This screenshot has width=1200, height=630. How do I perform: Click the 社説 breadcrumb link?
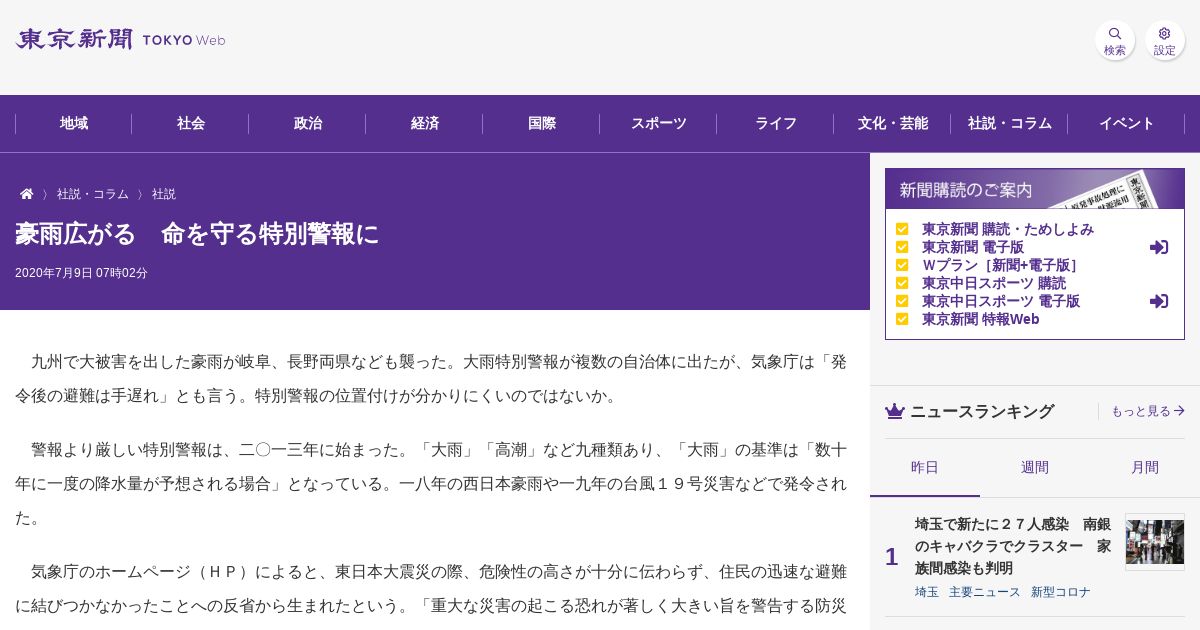tap(164, 194)
